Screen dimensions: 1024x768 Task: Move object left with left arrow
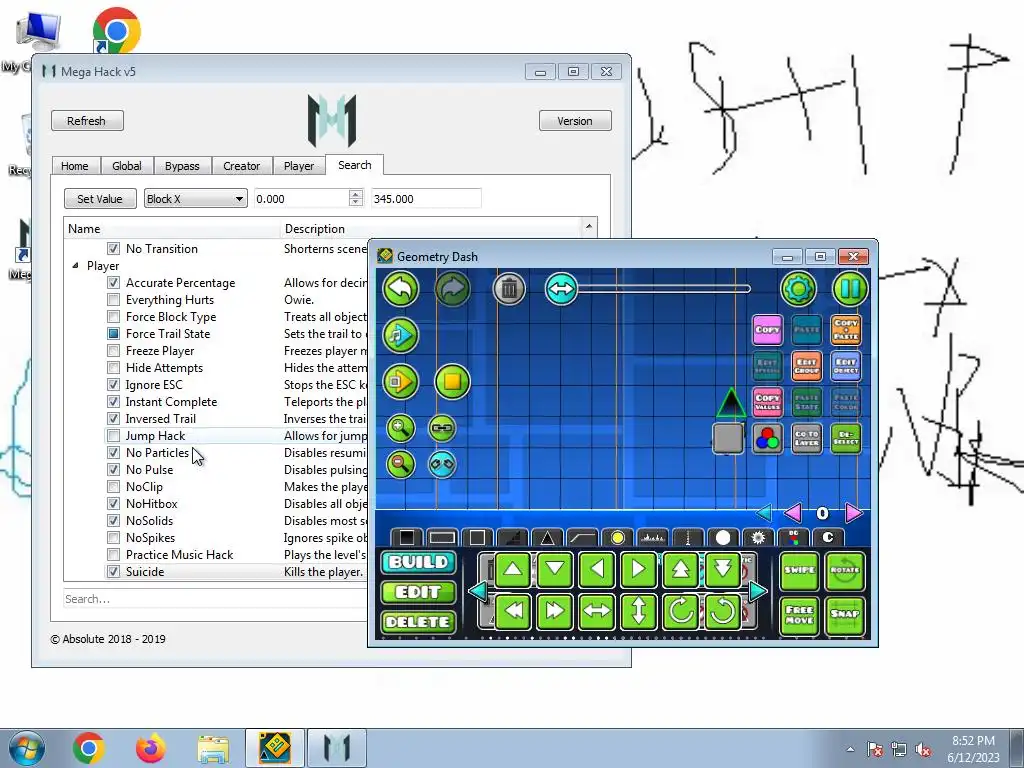click(596, 569)
